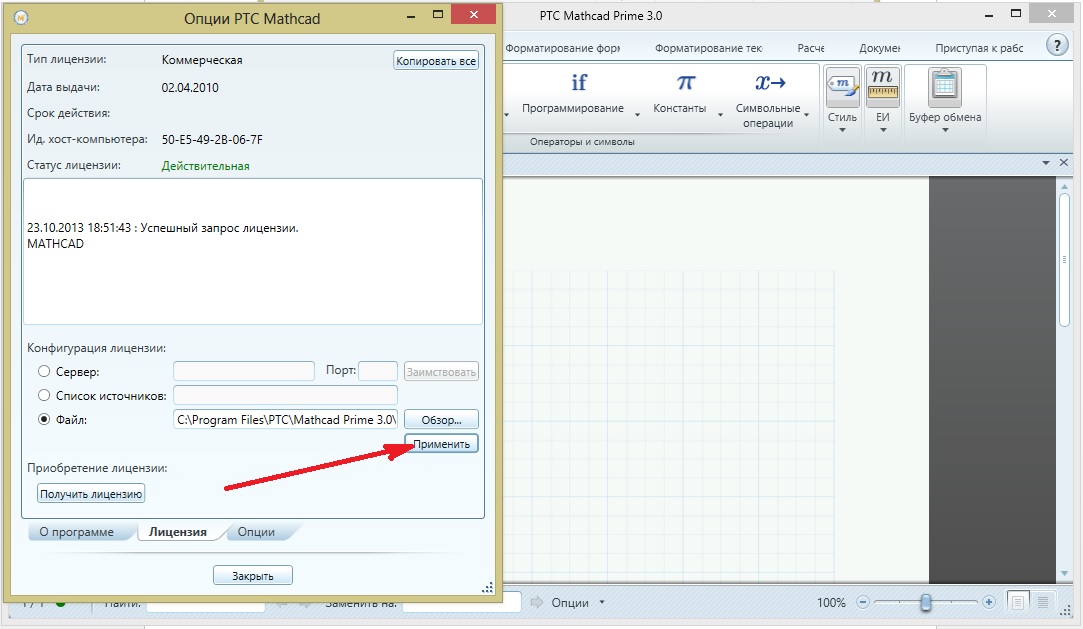Click the license log message area
The height and width of the screenshot is (629, 1083).
pyautogui.click(x=253, y=251)
